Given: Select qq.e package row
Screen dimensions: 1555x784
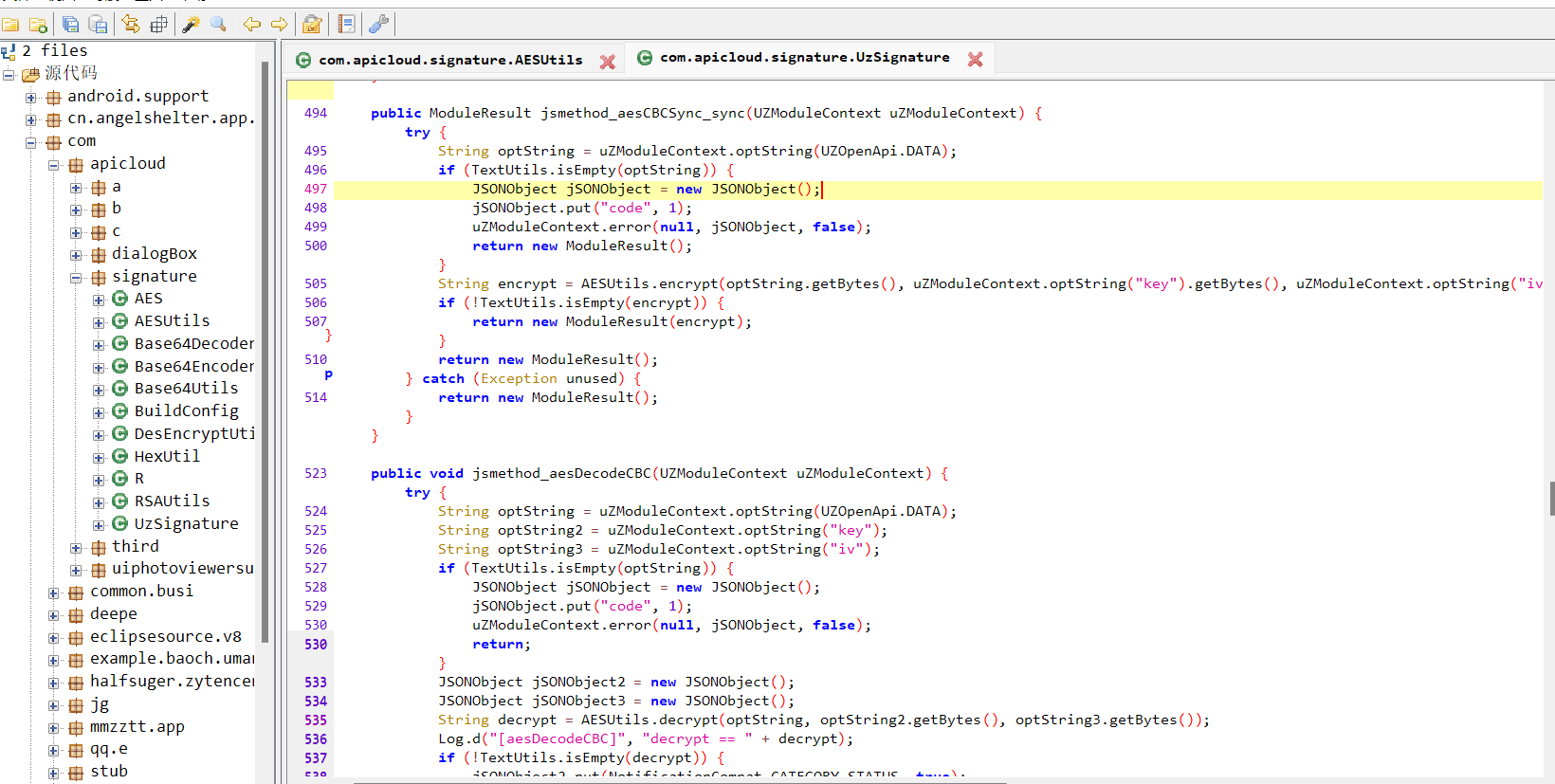Looking at the screenshot, I should 109,748.
